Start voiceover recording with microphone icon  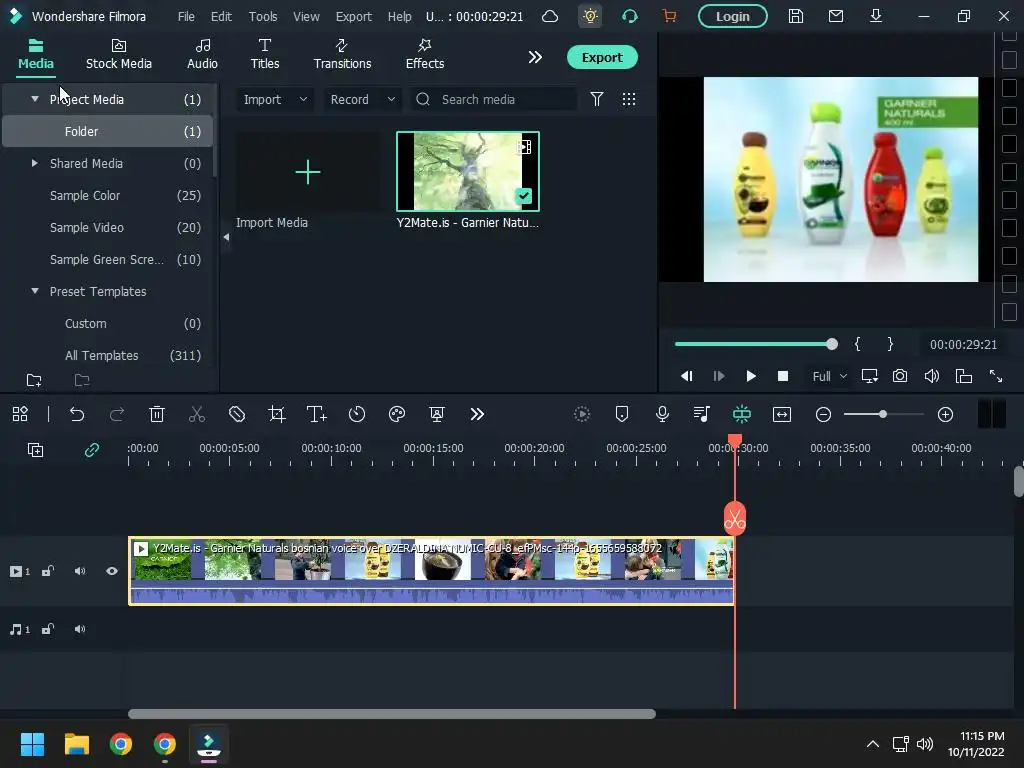click(x=662, y=414)
